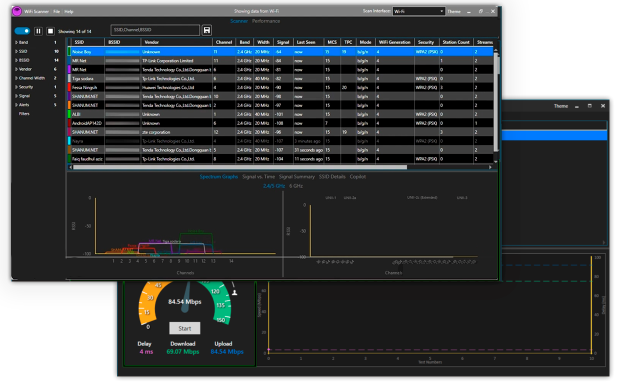
Task: Click the 4 ms delay value
Action: coord(146,352)
